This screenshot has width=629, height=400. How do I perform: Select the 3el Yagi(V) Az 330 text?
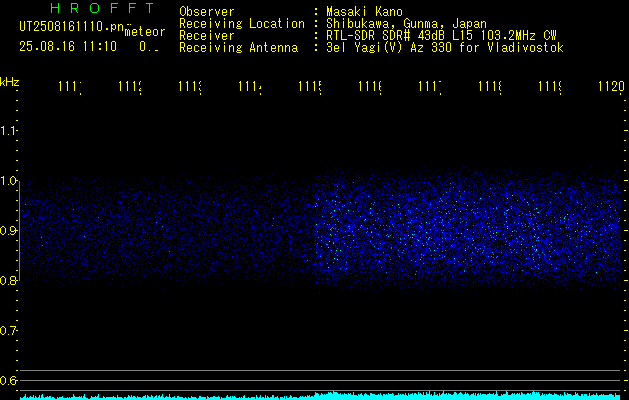click(391, 48)
